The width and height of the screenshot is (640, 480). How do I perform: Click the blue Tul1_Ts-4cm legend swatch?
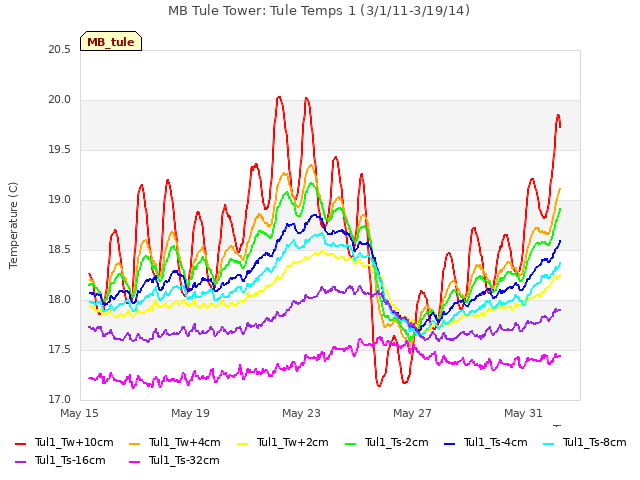449,444
